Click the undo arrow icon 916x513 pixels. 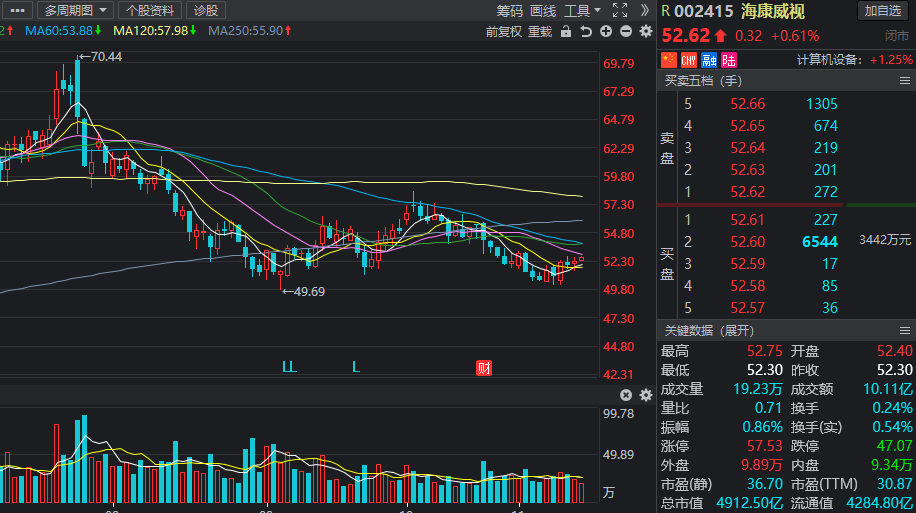[x=586, y=32]
